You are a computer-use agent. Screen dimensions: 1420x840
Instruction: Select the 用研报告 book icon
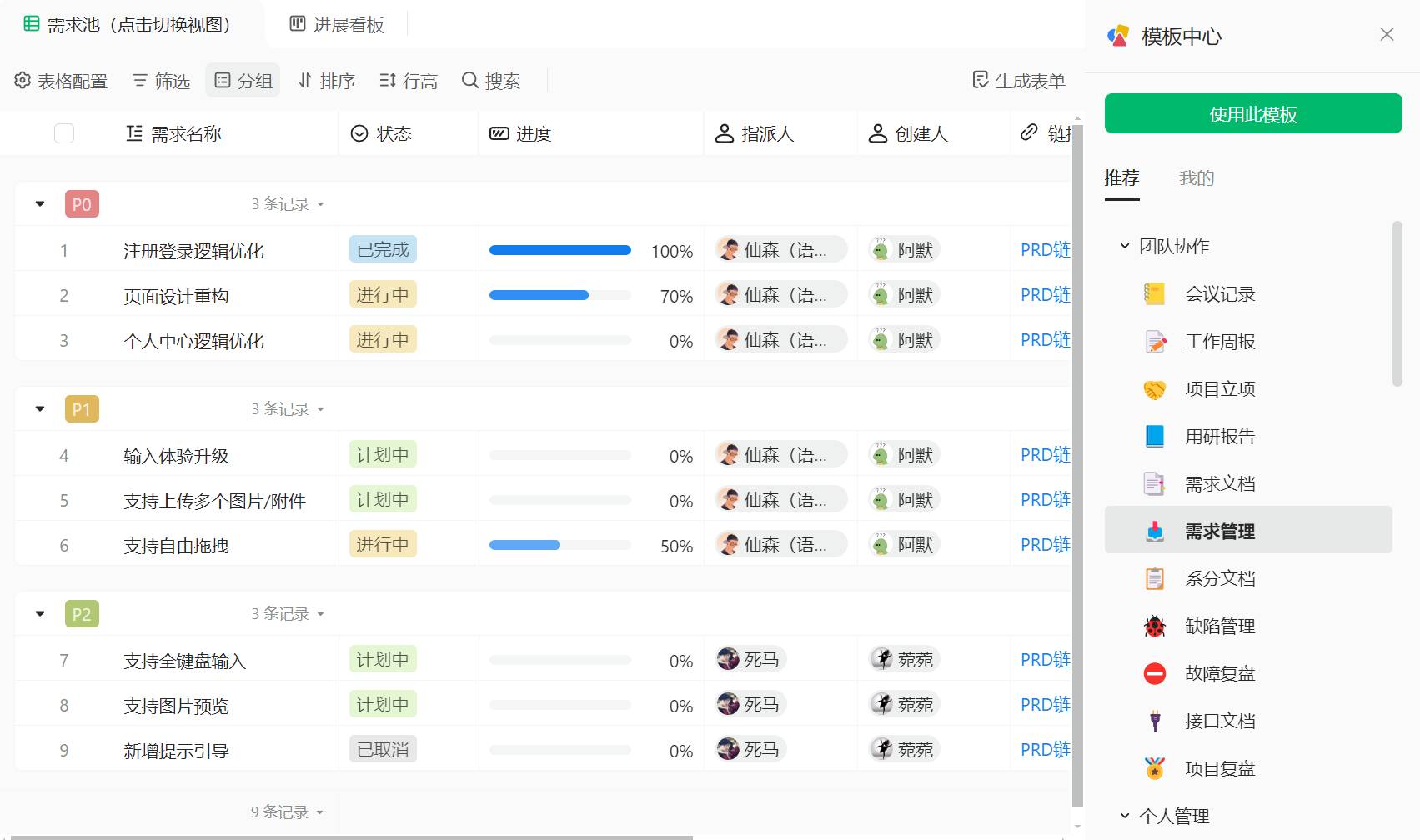[x=1154, y=436]
